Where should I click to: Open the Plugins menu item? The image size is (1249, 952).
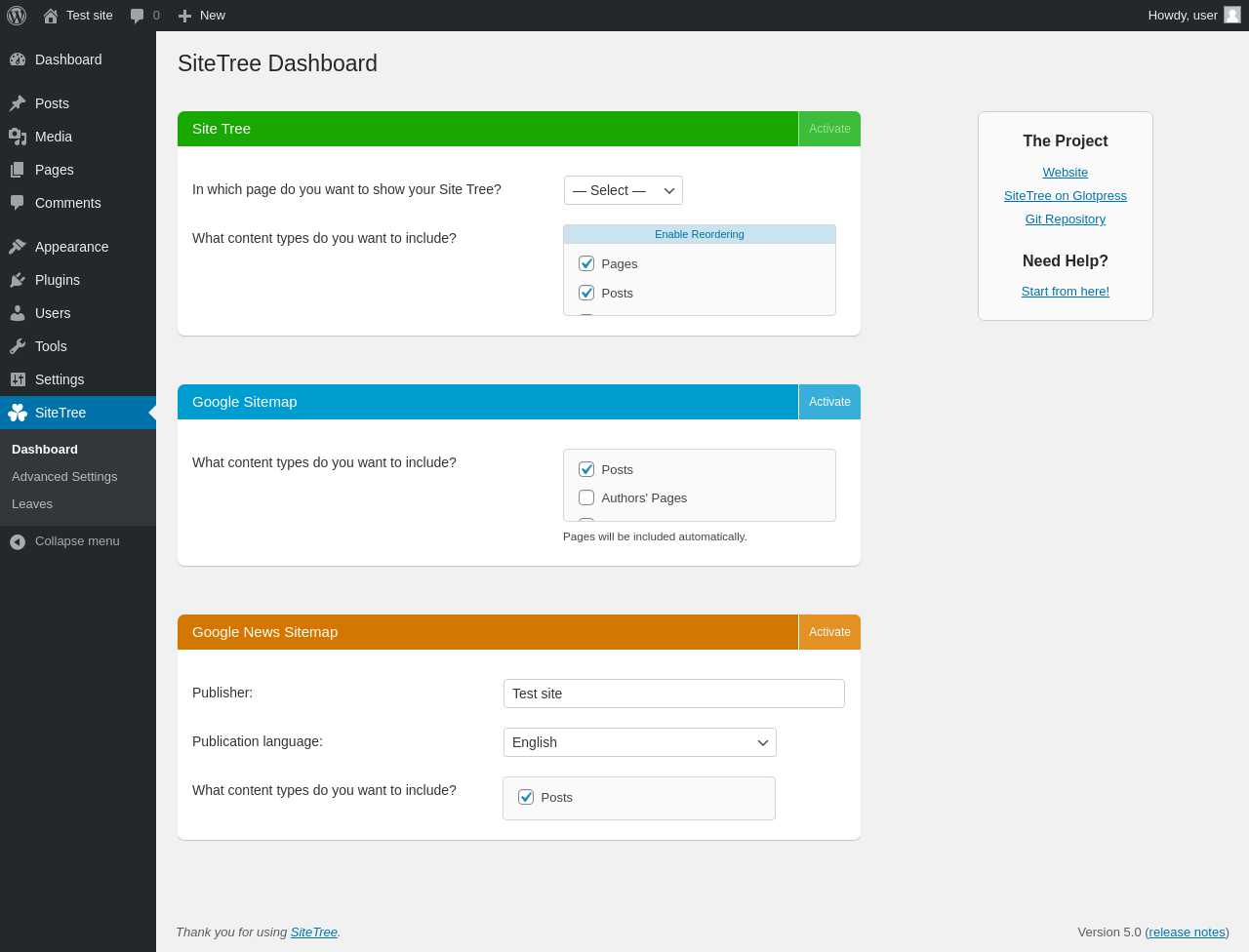[x=78, y=280]
